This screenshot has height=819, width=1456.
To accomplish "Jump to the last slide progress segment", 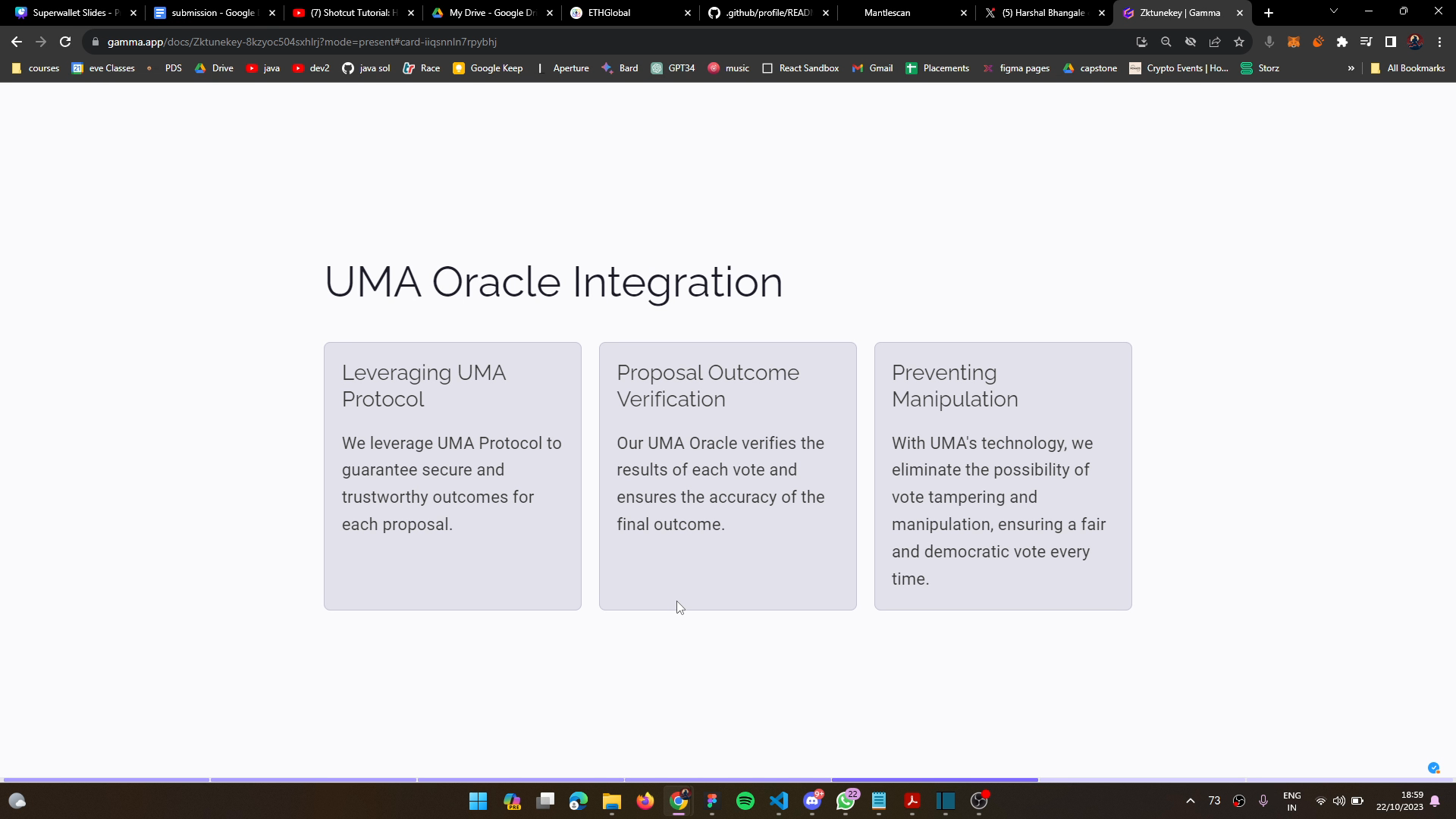I will coord(1349,780).
